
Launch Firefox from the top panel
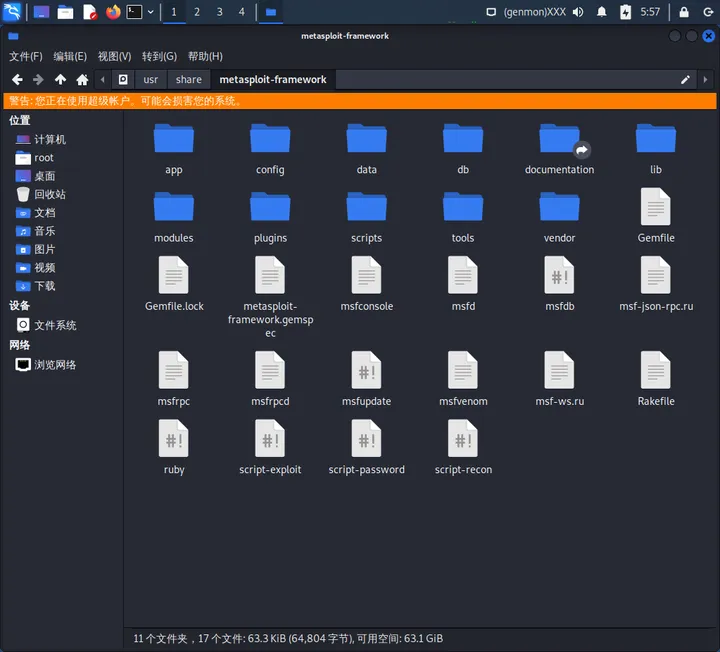[x=113, y=12]
